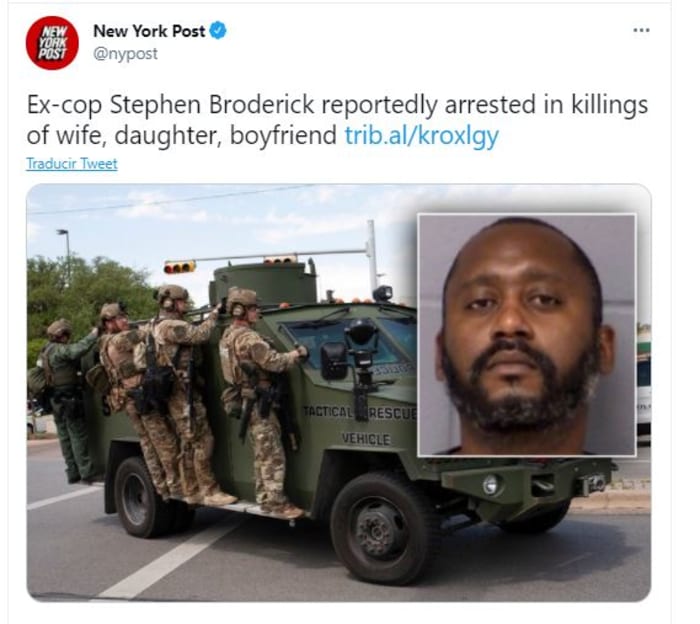Click the rooftop turret on the truck
Image resolution: width=700 pixels, height=624 pixels.
(x=263, y=283)
